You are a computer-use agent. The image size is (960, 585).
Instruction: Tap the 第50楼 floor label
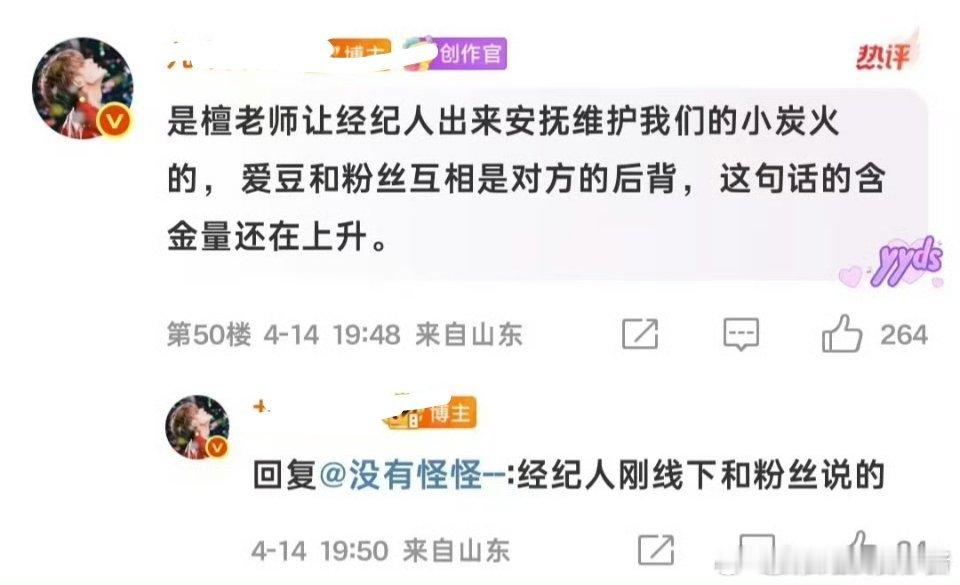pyautogui.click(x=209, y=335)
